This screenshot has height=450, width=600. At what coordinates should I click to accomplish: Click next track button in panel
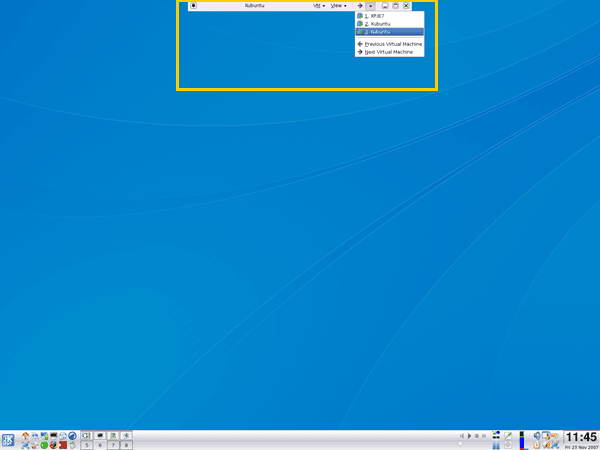[x=484, y=436]
